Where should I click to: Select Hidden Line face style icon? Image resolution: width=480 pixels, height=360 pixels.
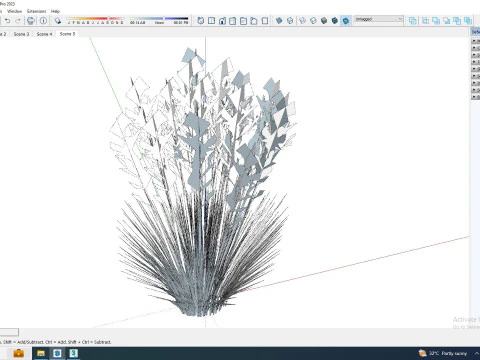[313, 21]
